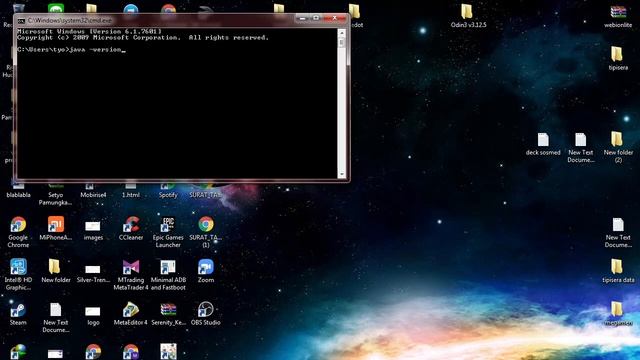Select the Spotify desktop label
This screenshot has height=360, width=640.
click(168, 195)
